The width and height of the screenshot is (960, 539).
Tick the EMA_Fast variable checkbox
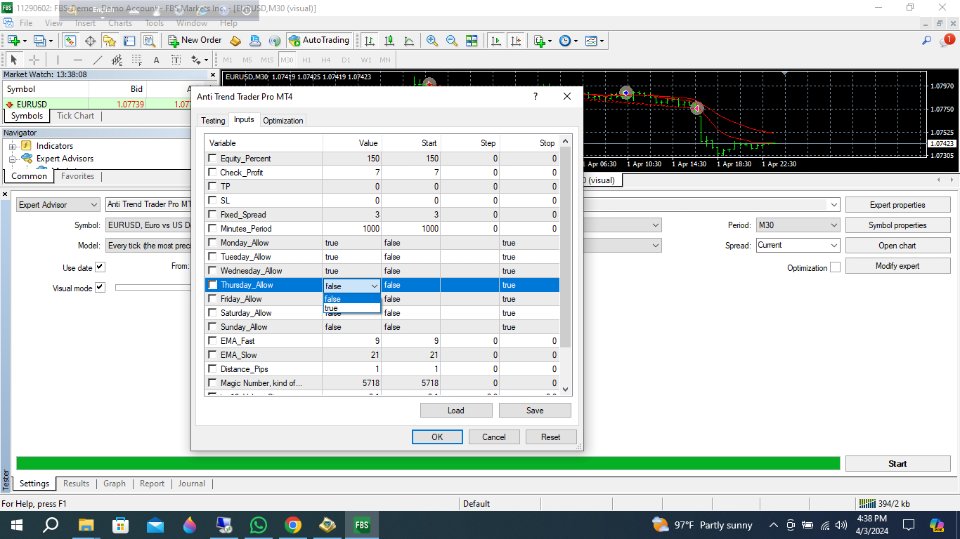pos(212,341)
